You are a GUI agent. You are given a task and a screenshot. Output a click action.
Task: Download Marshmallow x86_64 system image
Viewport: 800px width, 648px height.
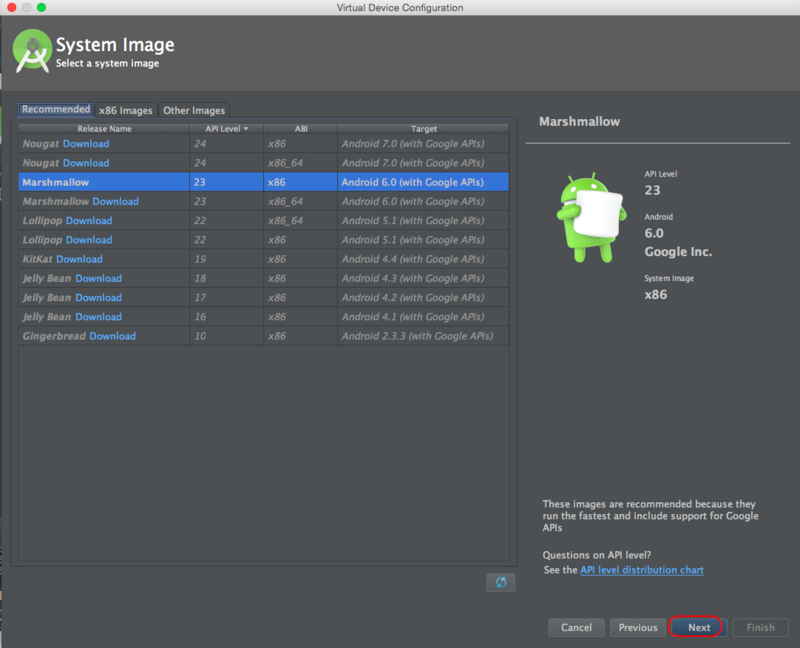[115, 202]
